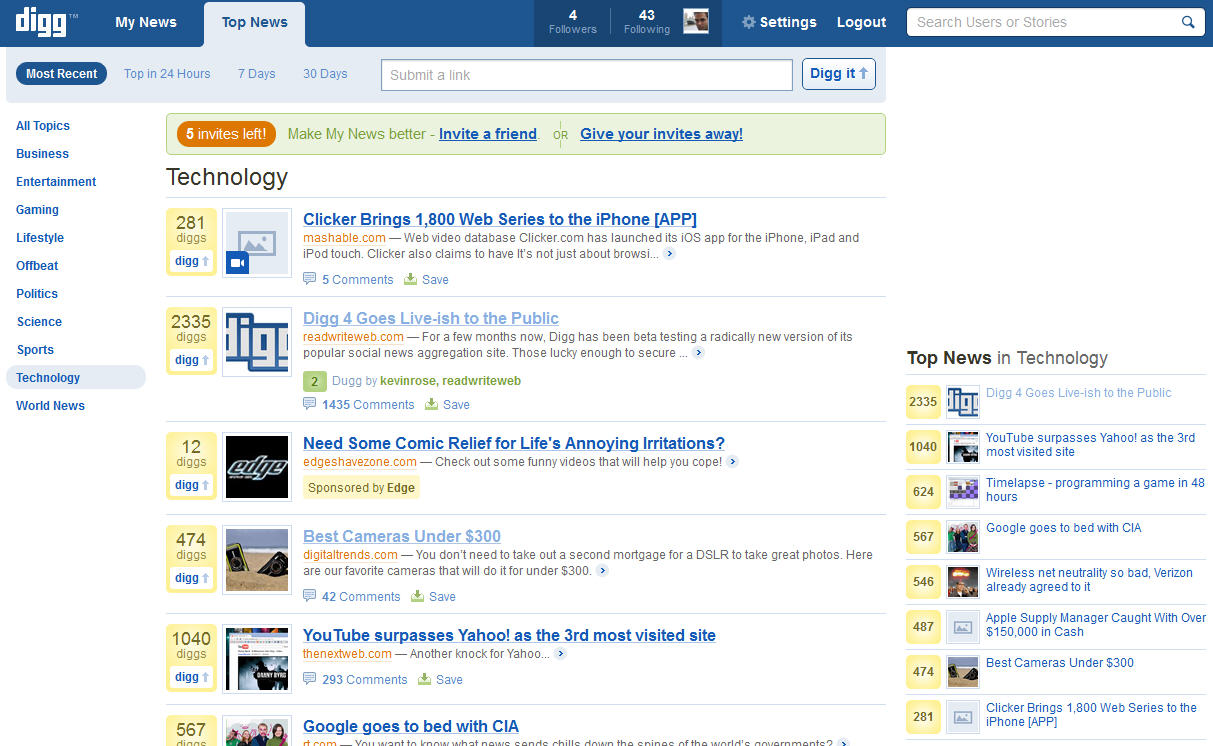This screenshot has height=746, width=1213.
Task: Digg the YouTube surpasses Yahoo story
Action: 191,677
